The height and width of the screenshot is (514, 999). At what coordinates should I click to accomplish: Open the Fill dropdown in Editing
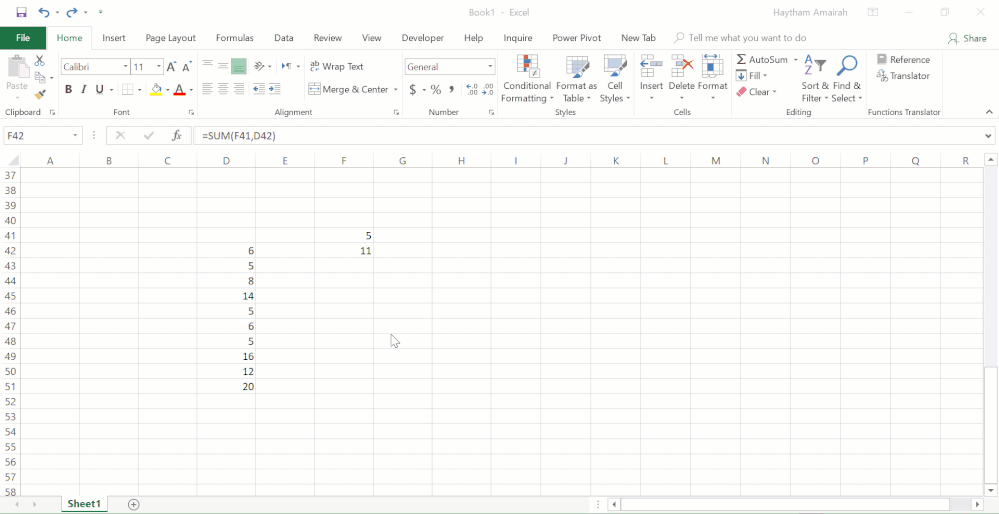[x=752, y=76]
